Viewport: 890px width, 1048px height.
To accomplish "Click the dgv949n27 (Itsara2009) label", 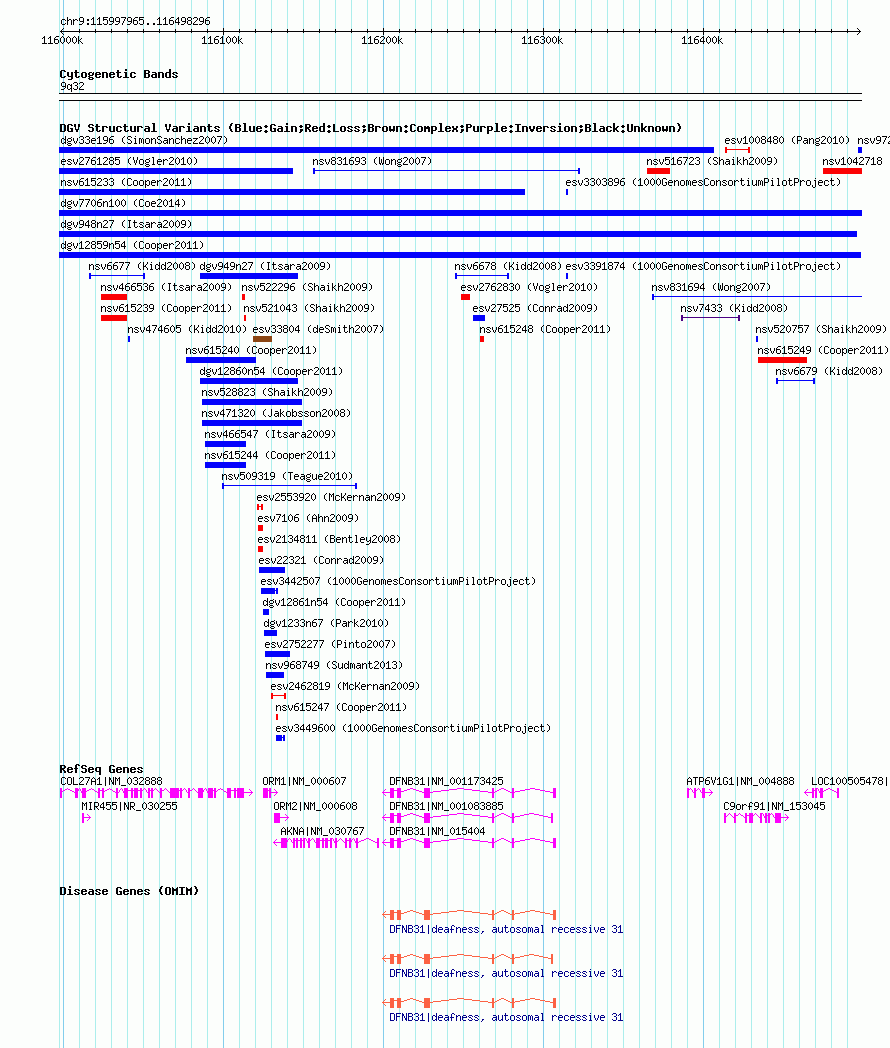I will pyautogui.click(x=265, y=266).
